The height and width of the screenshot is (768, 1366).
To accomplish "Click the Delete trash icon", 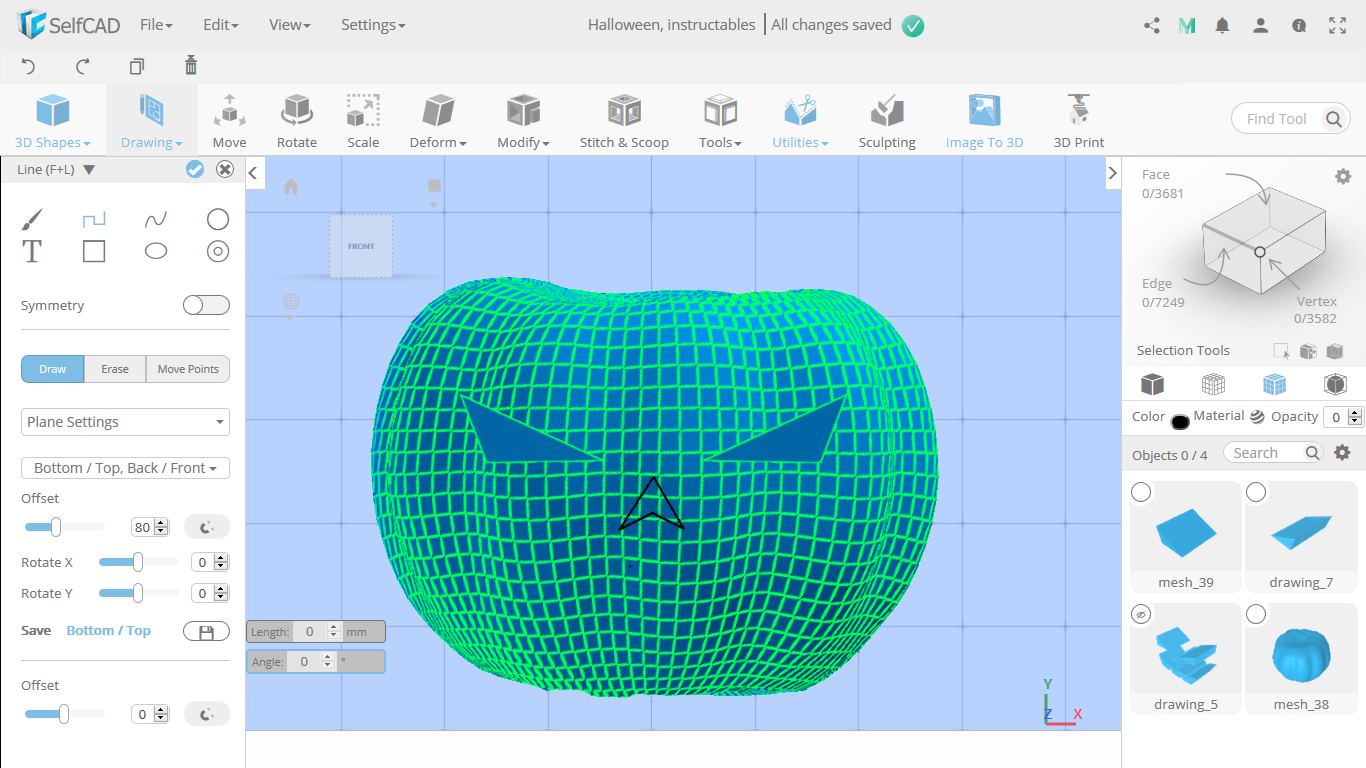I will point(191,66).
